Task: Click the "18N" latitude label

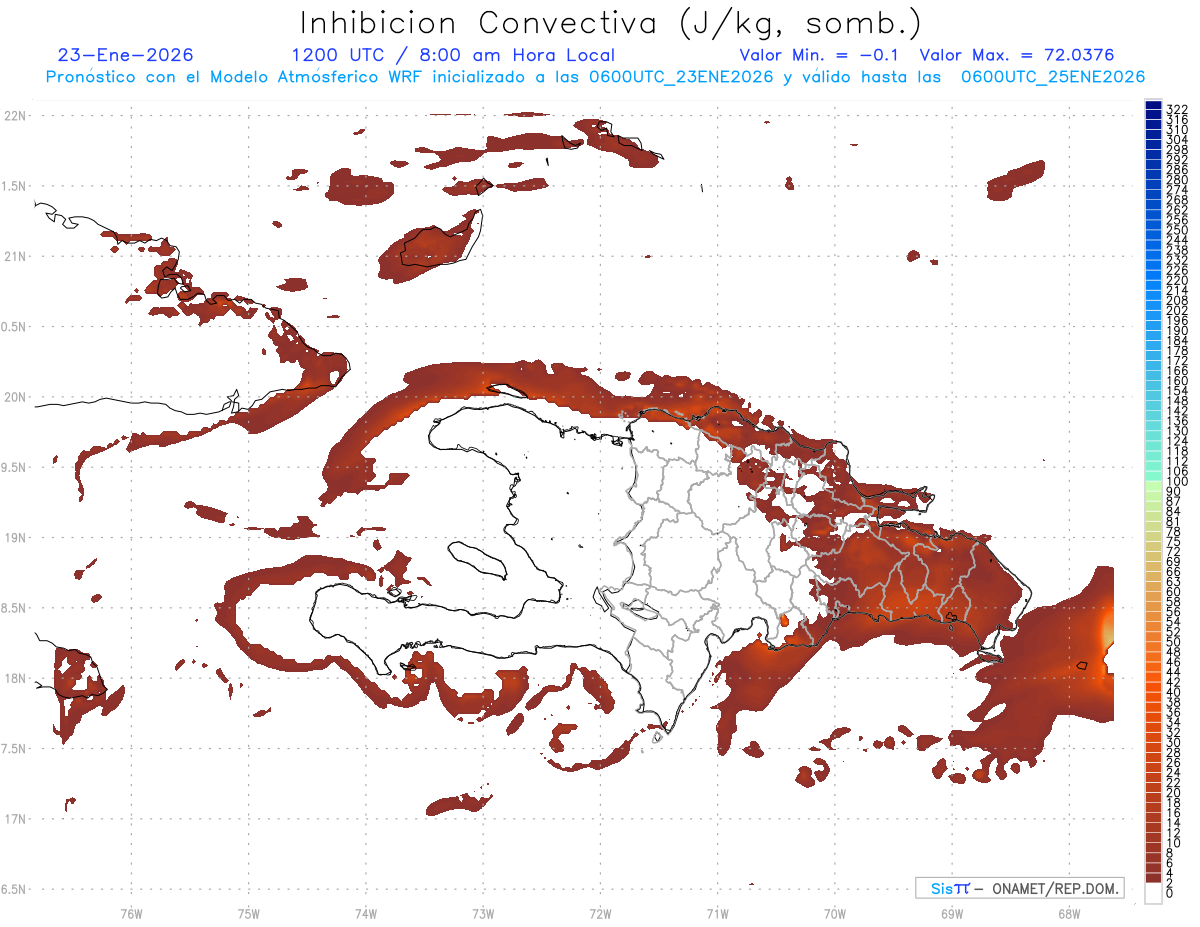Action: click(x=14, y=678)
